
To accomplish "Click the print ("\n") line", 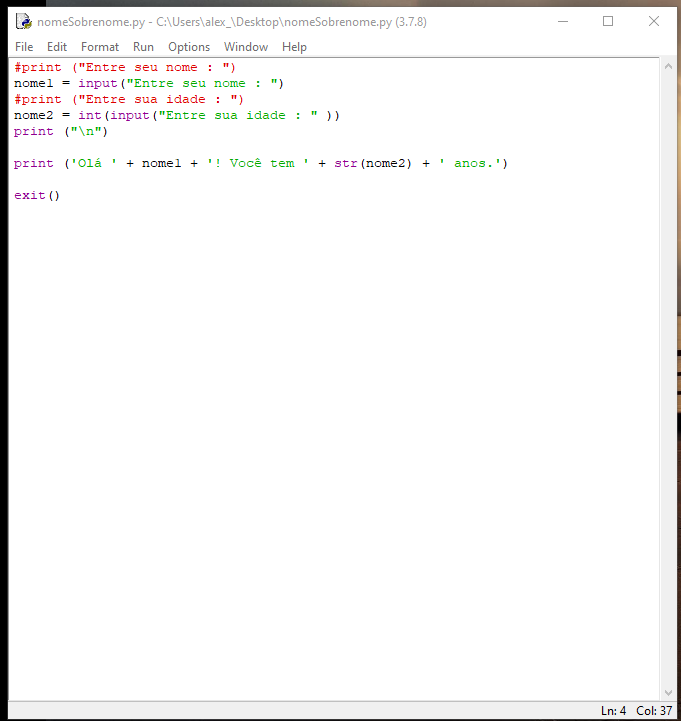I will tap(60, 131).
